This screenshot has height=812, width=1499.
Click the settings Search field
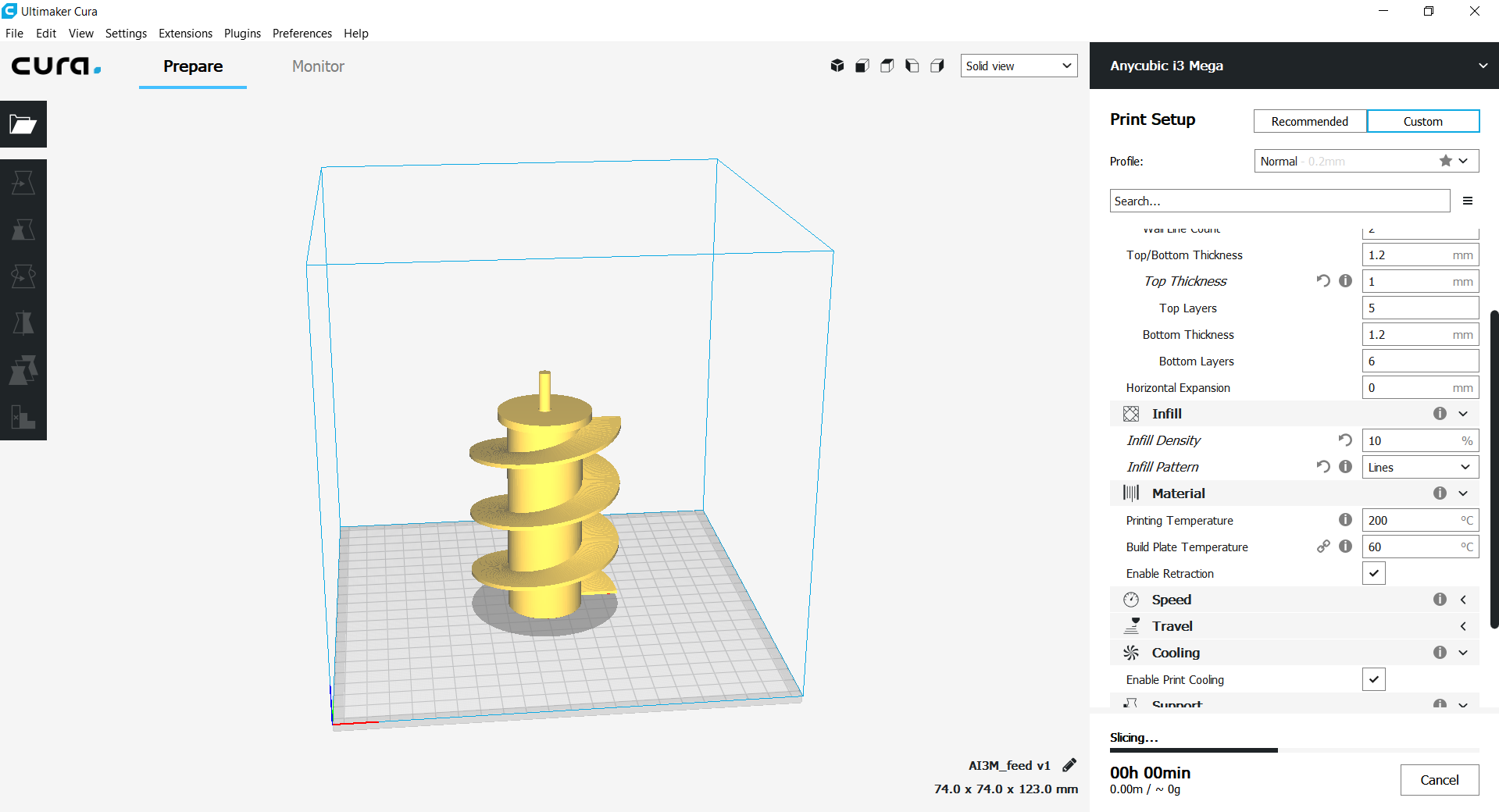1280,201
